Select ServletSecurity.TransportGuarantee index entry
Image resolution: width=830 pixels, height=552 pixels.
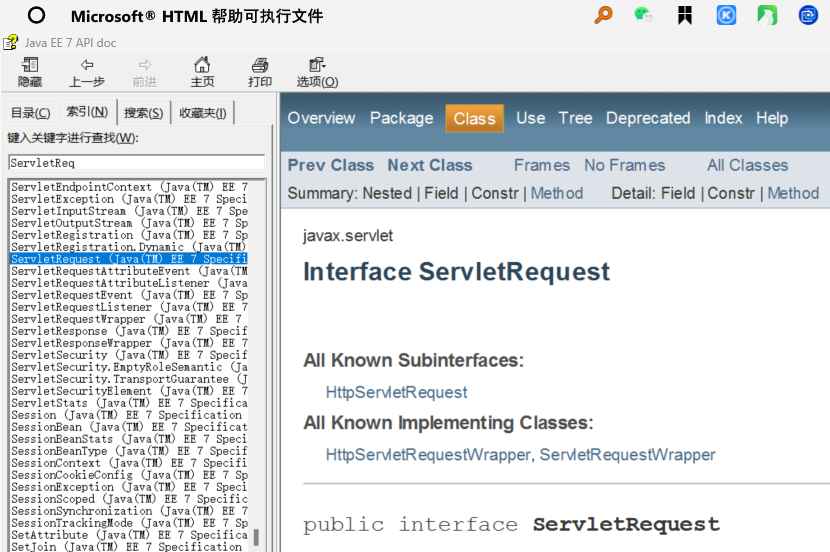(x=129, y=379)
